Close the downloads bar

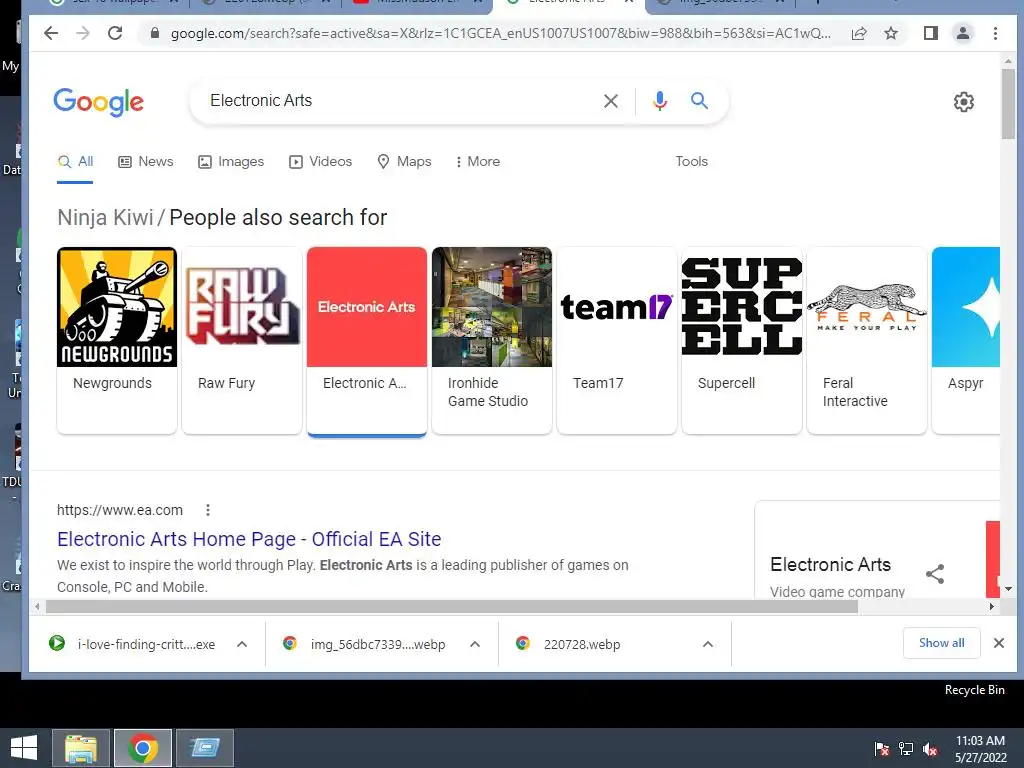click(999, 643)
